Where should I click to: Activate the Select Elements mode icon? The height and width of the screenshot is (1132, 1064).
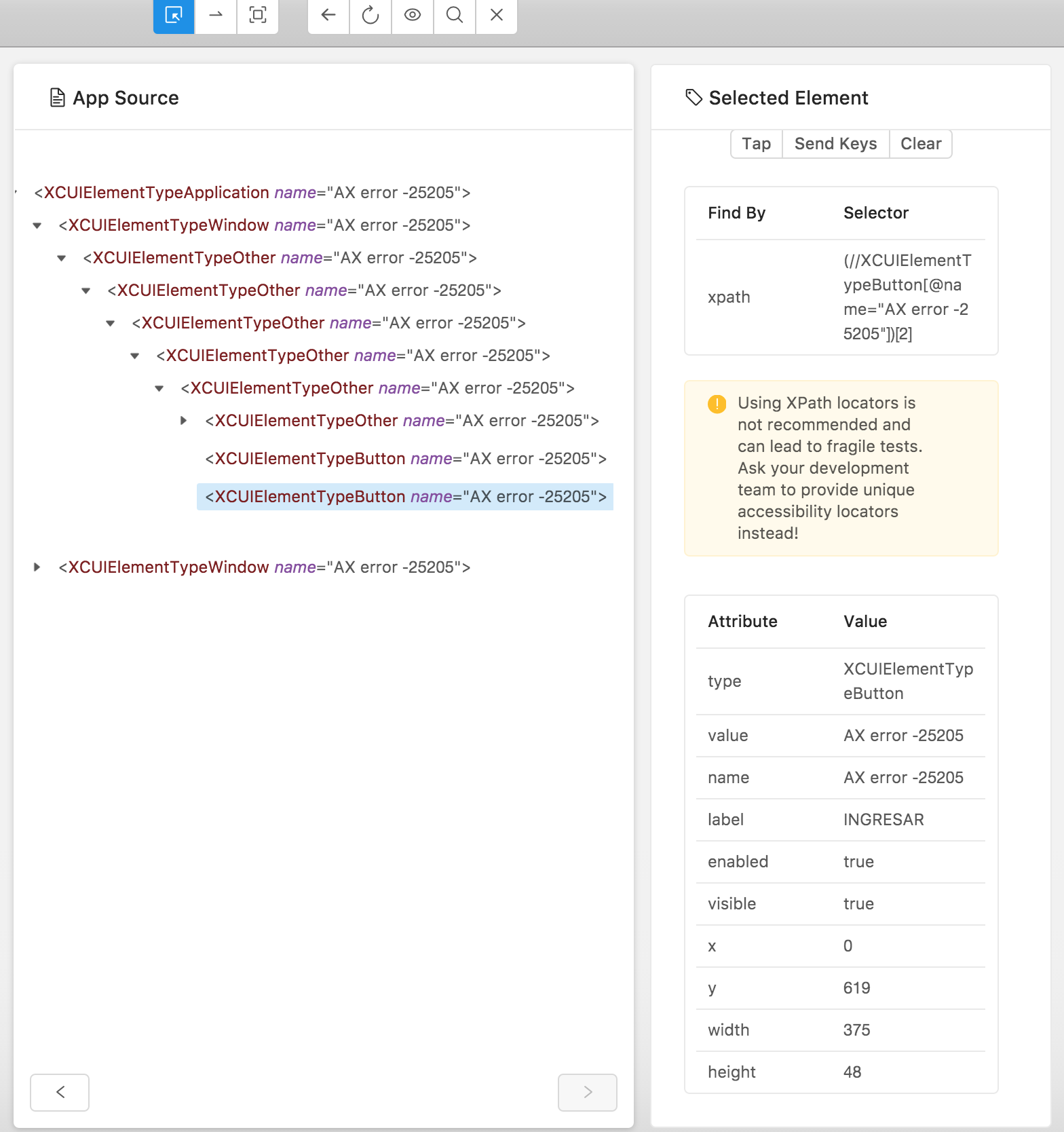click(174, 15)
